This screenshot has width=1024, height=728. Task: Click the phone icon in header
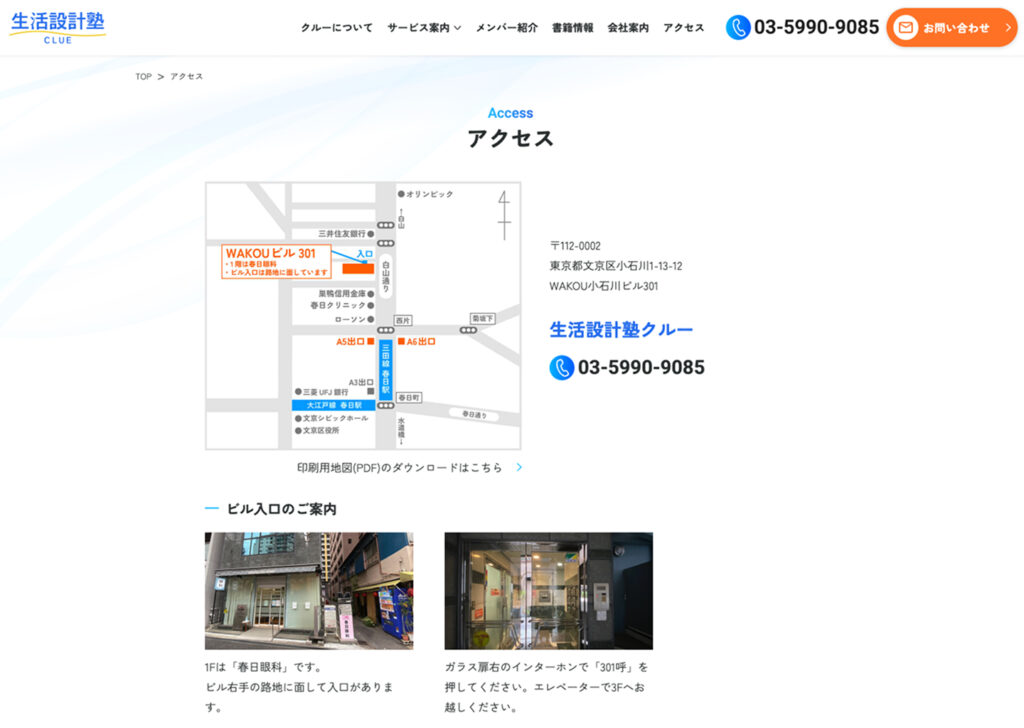pos(738,28)
